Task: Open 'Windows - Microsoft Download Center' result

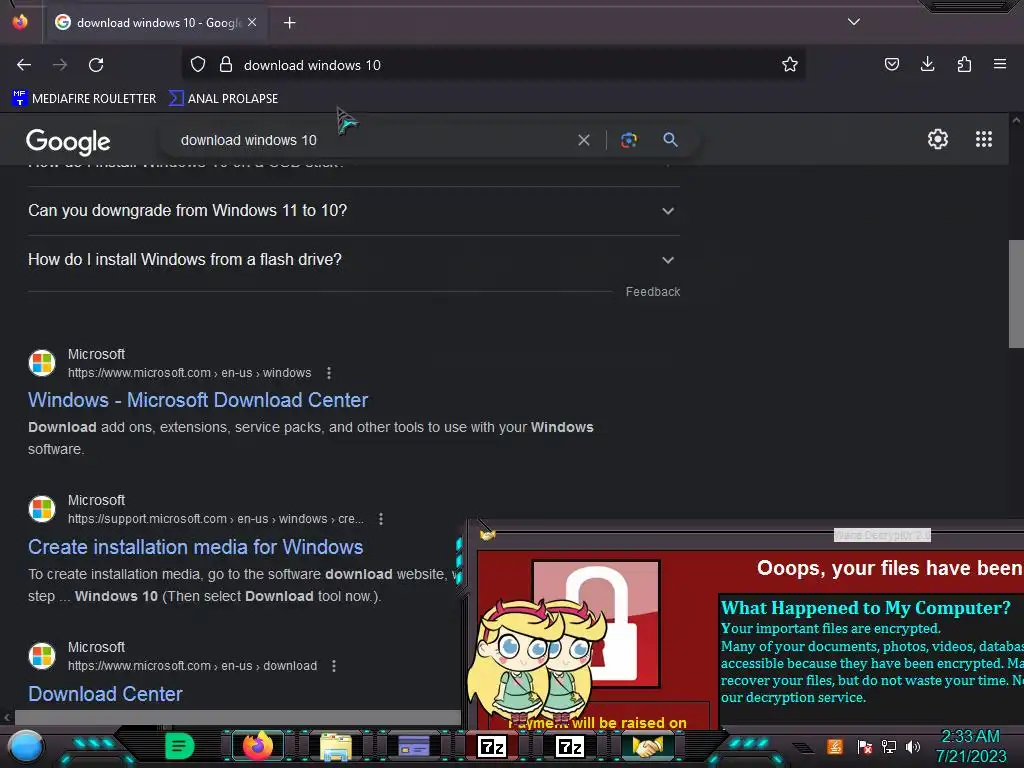Action: pos(198,400)
